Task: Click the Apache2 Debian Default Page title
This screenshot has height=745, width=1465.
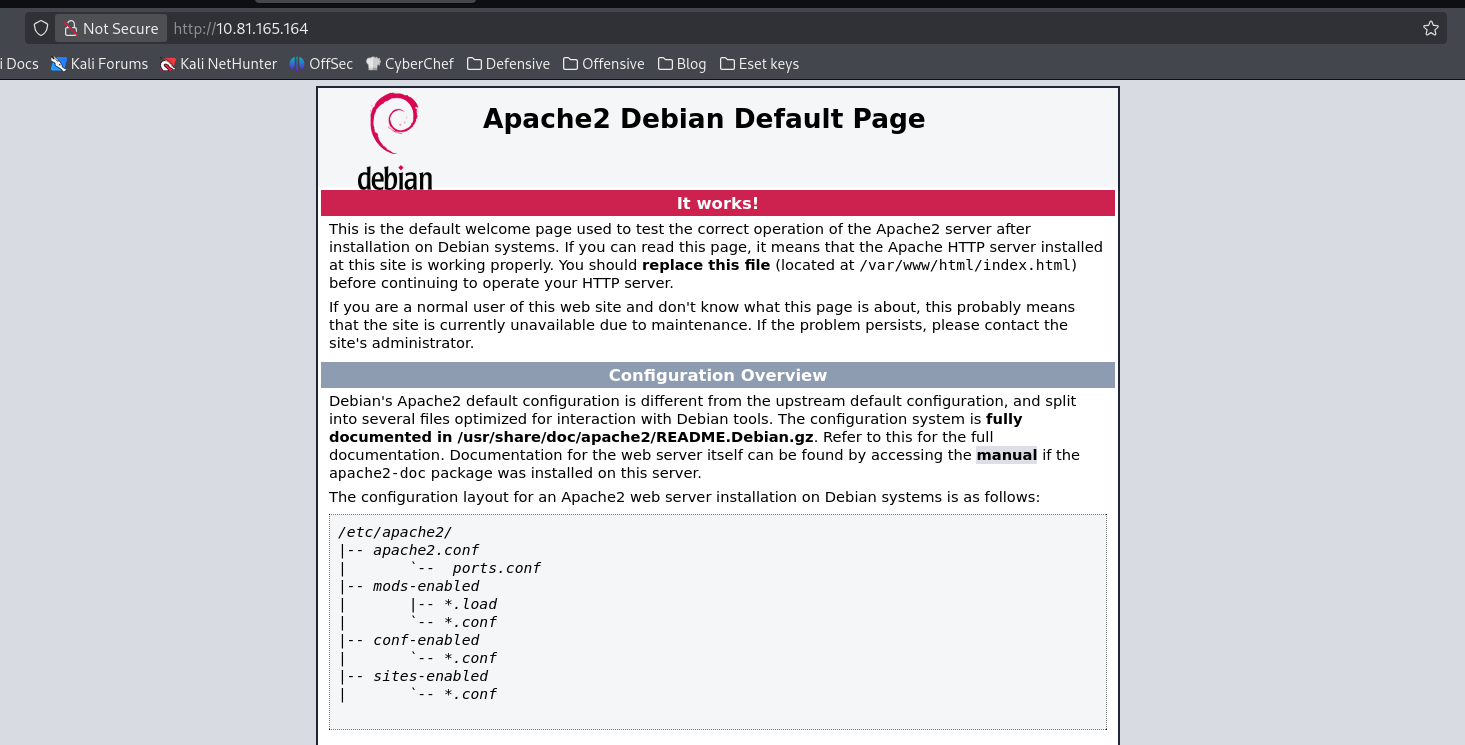Action: click(703, 119)
